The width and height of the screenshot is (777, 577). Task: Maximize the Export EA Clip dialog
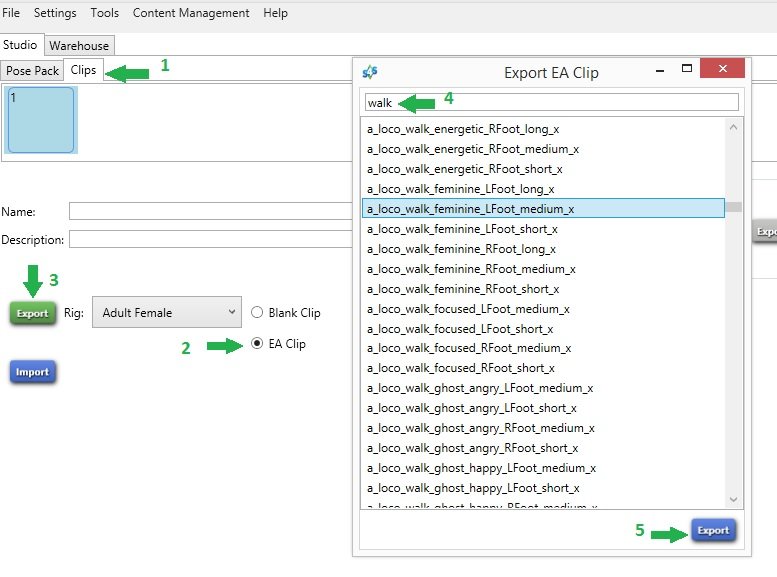click(687, 69)
